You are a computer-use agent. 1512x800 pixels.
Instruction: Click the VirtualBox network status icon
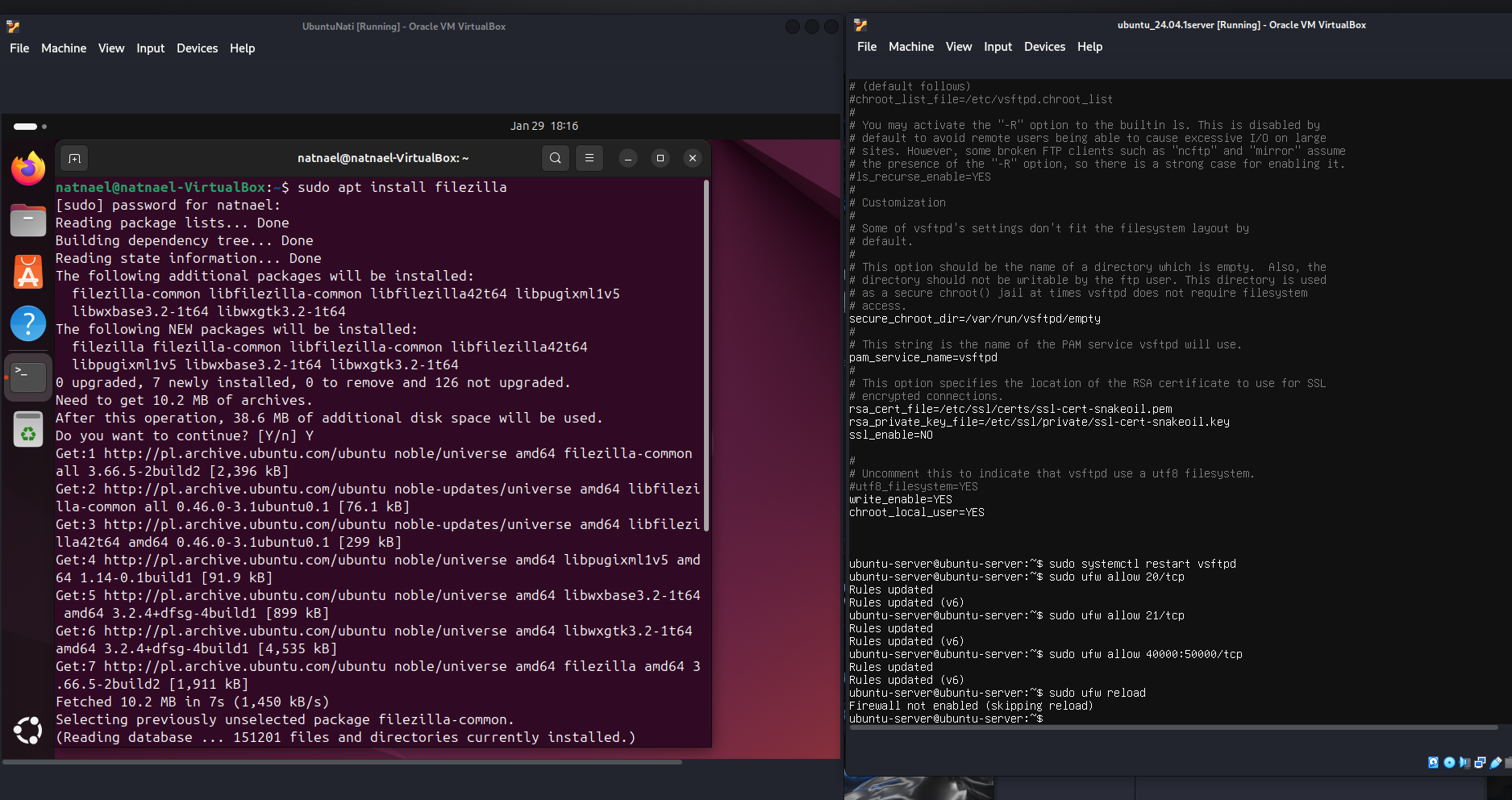(1480, 762)
